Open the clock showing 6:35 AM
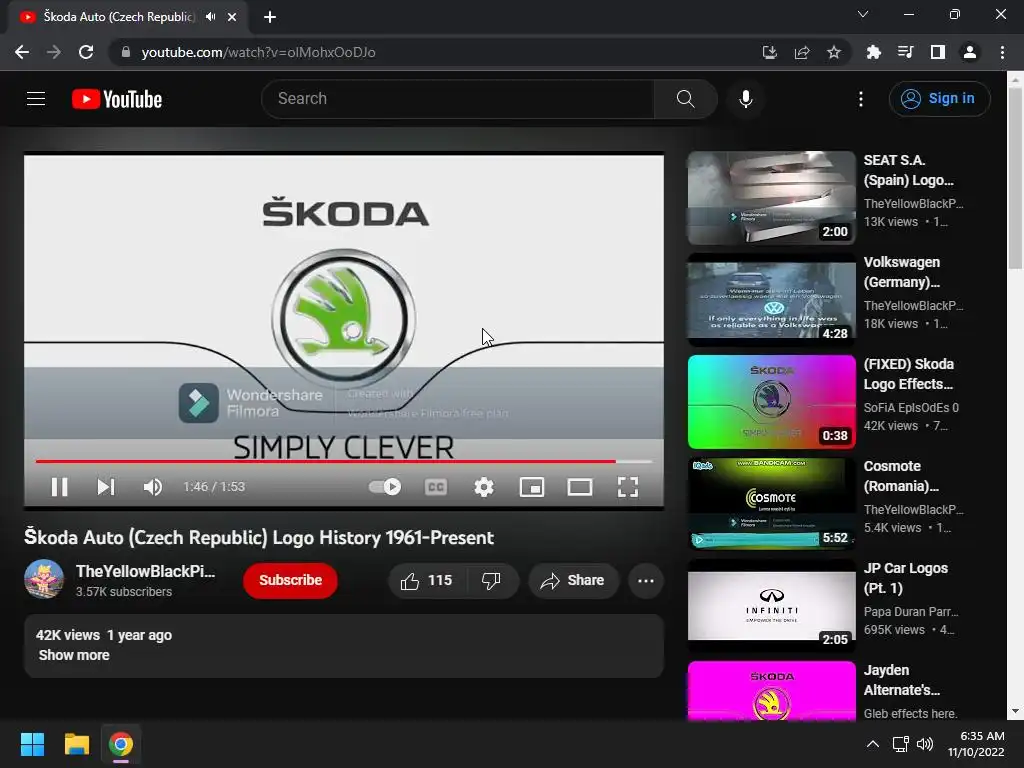The width and height of the screenshot is (1024, 768). pyautogui.click(x=976, y=744)
